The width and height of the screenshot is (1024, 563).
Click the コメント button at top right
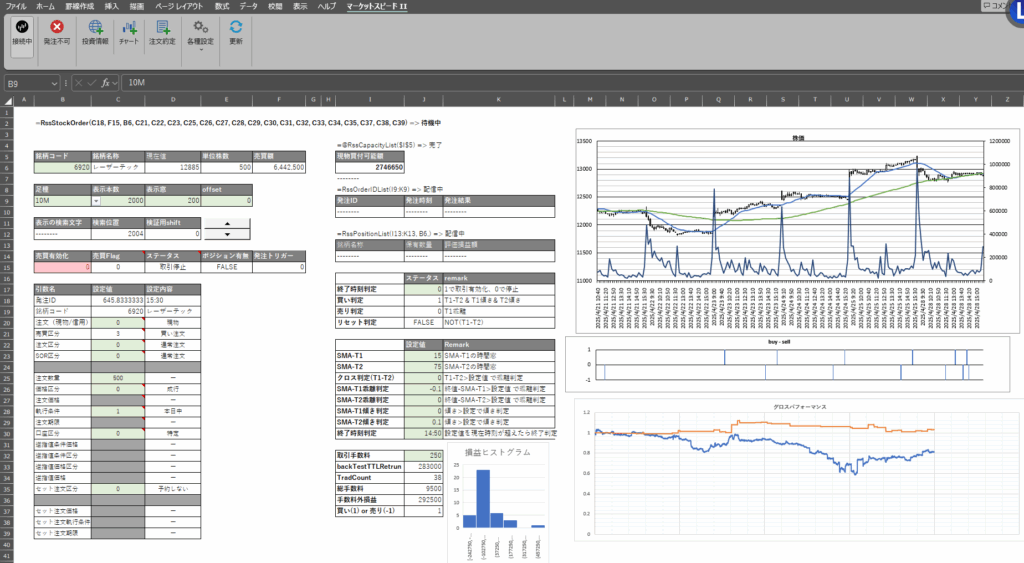(x=996, y=5)
